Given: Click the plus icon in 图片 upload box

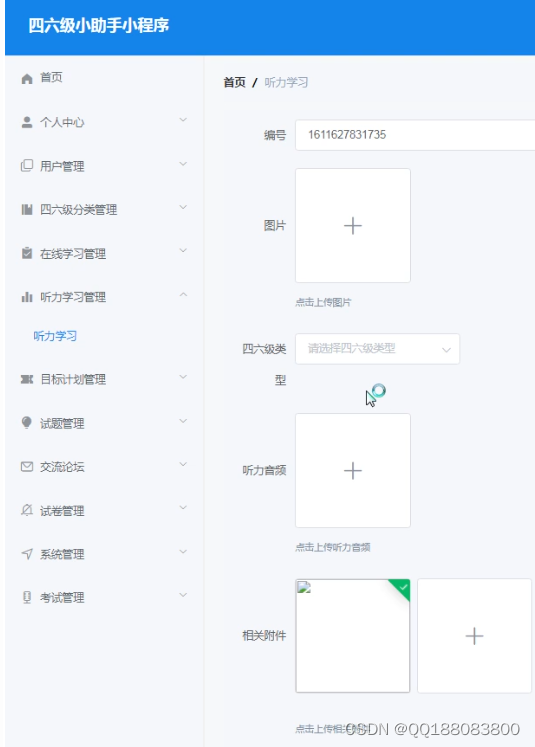Looking at the screenshot, I should tap(353, 226).
